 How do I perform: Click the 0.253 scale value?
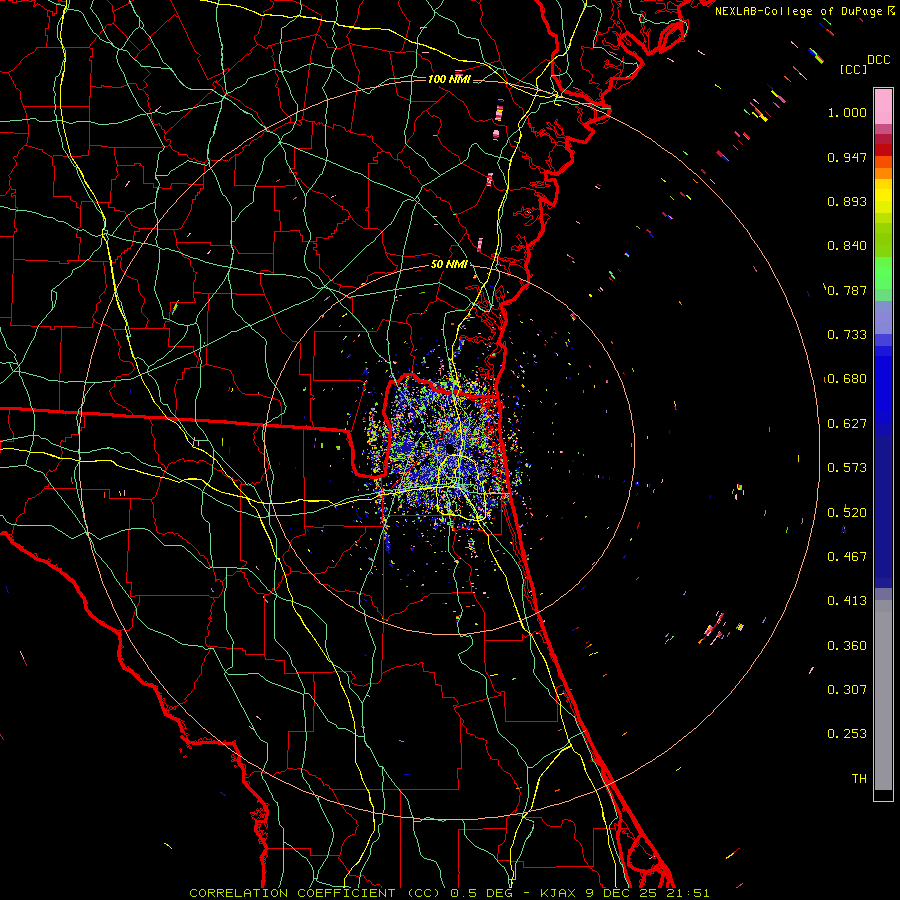point(847,734)
